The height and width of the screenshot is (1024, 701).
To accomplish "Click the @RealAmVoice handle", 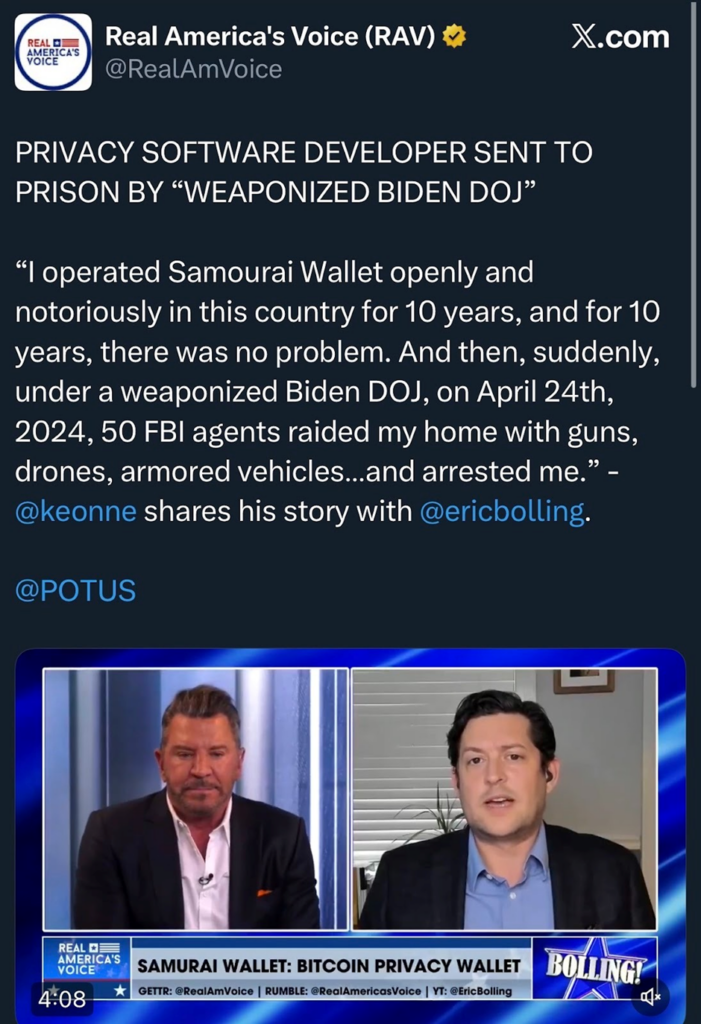I will point(194,69).
